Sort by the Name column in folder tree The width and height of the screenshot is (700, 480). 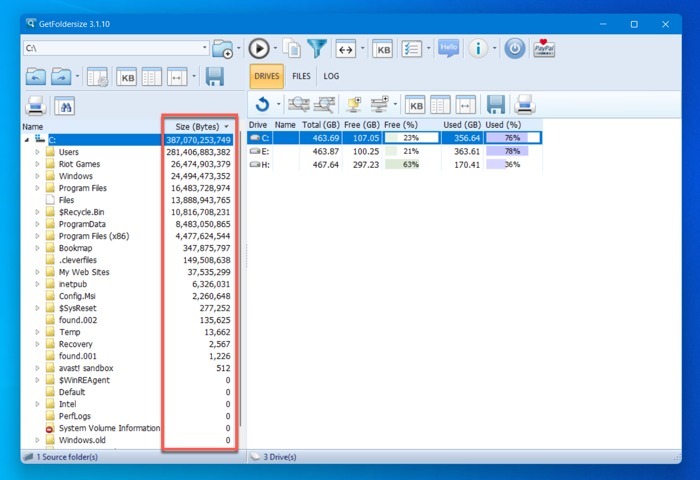click(x=33, y=127)
